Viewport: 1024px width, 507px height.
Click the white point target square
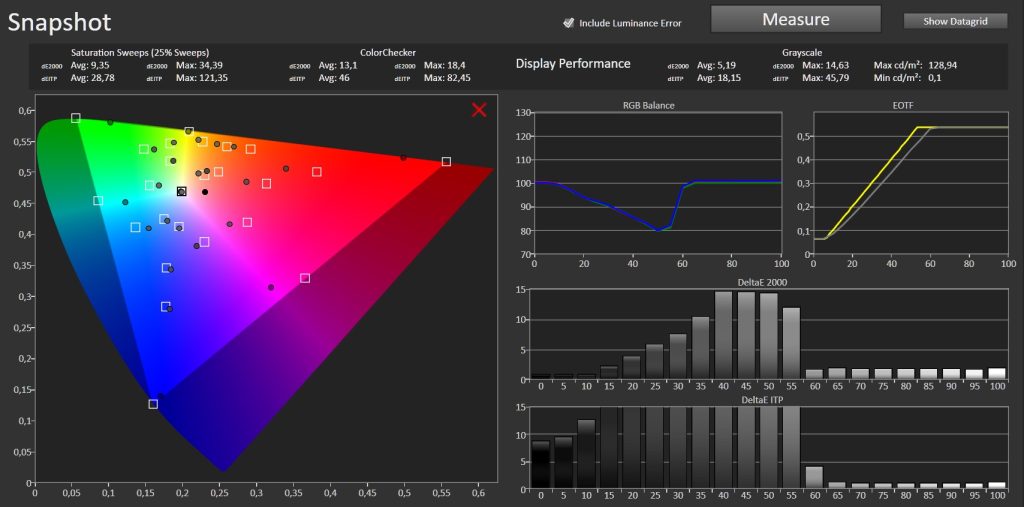(182, 191)
